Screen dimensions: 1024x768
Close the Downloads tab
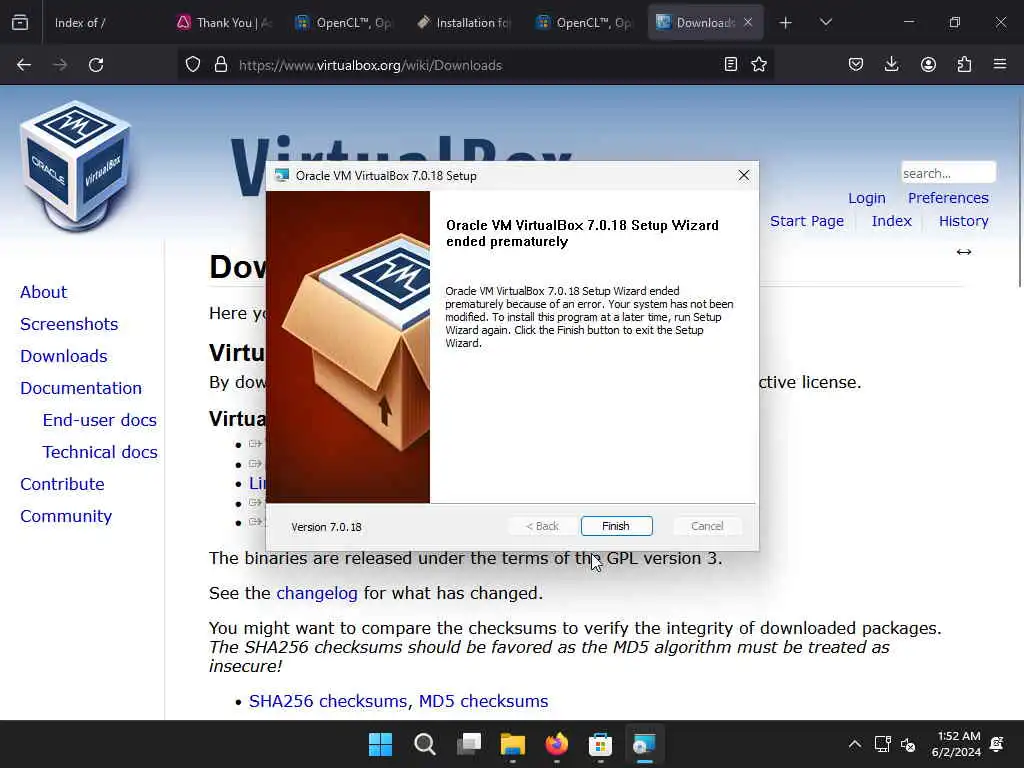point(748,23)
